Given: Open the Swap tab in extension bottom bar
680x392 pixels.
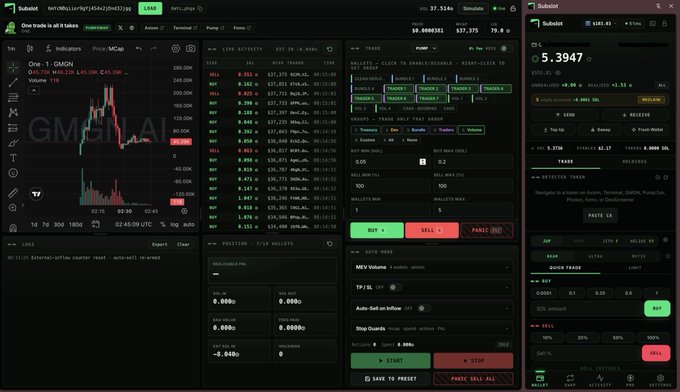Looking at the screenshot, I should click(x=570, y=380).
